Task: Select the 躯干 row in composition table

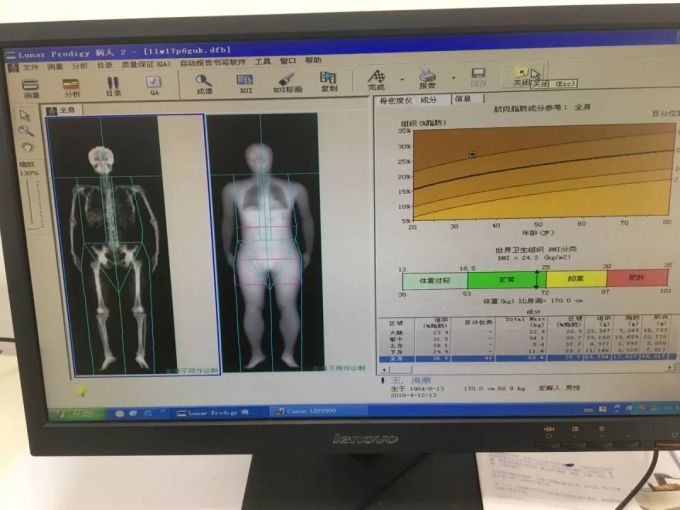Action: [527, 338]
